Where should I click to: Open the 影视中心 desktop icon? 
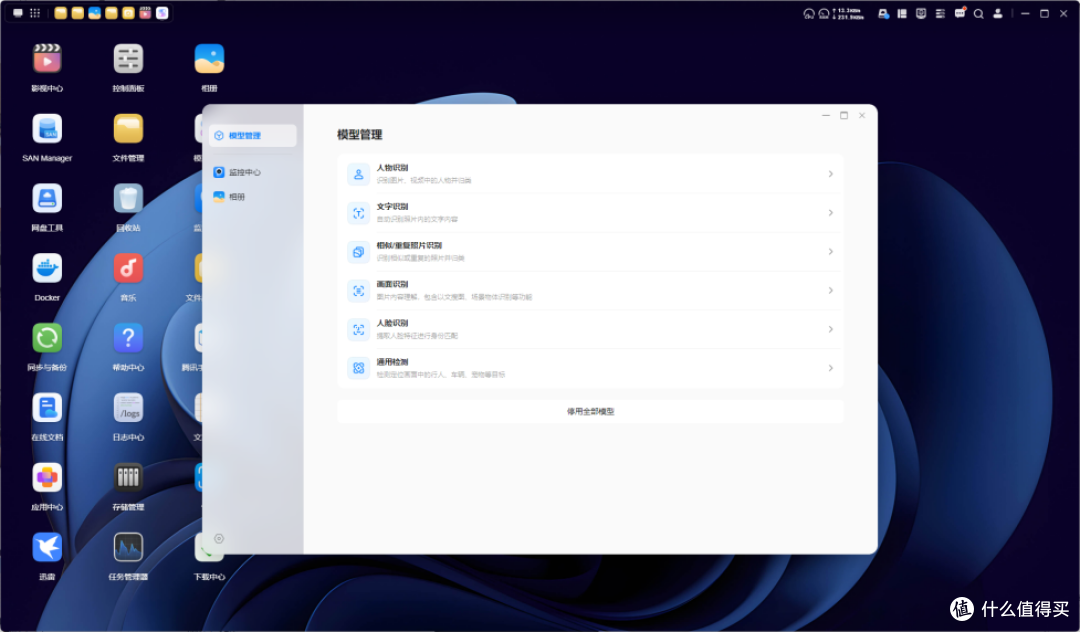[47, 59]
